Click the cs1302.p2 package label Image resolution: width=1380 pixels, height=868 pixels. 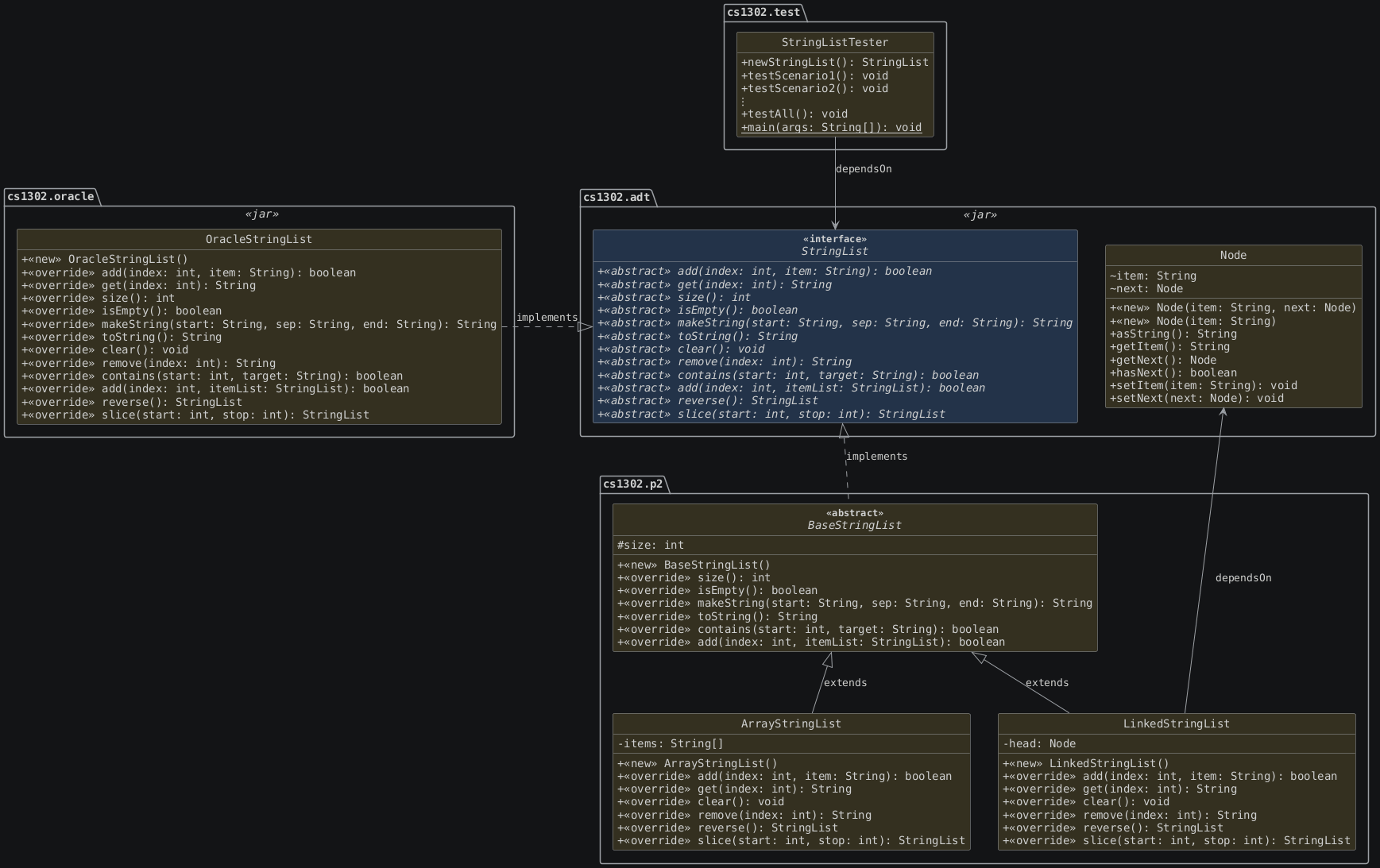point(632,484)
